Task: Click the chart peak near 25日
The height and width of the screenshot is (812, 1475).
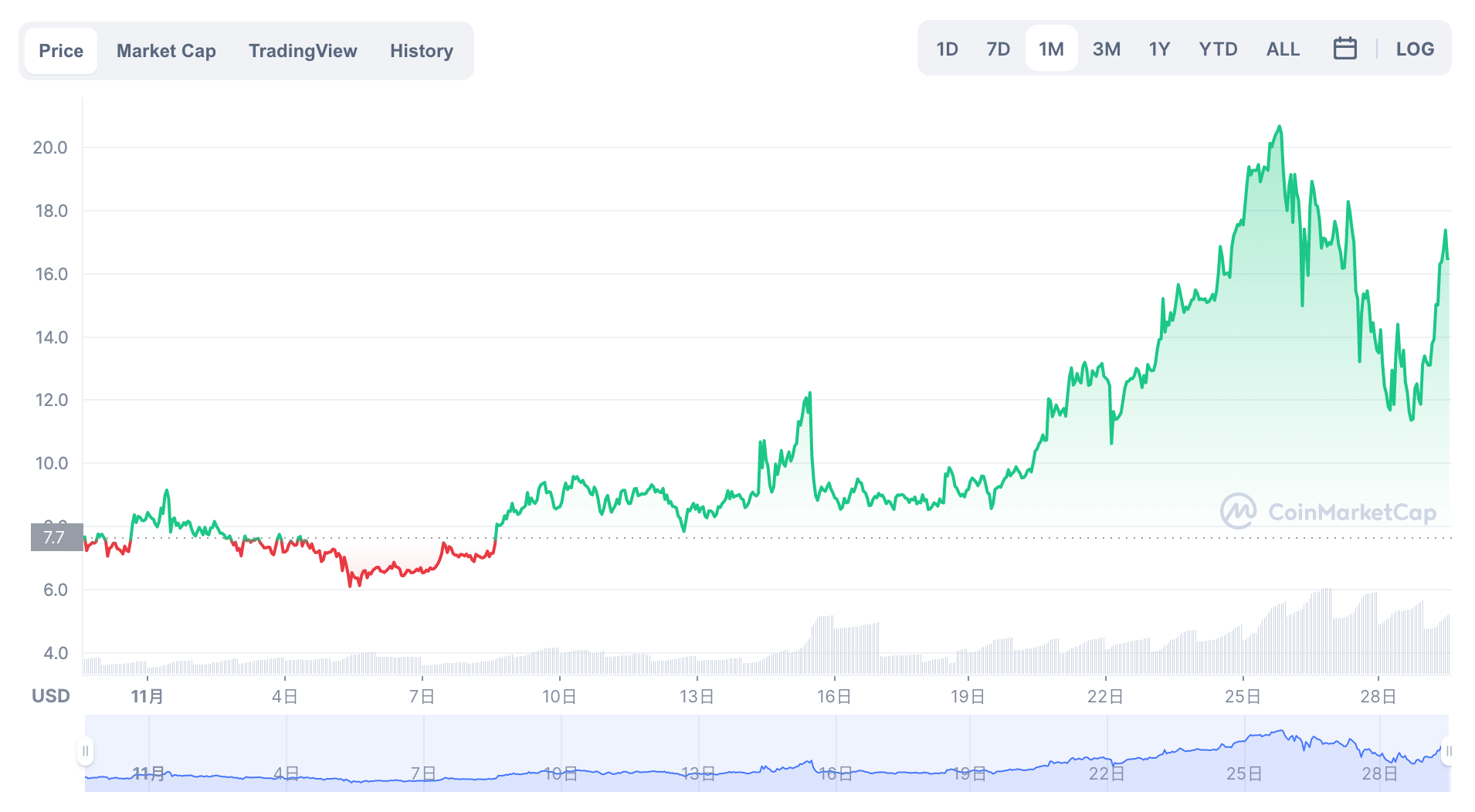Action: (x=1280, y=127)
